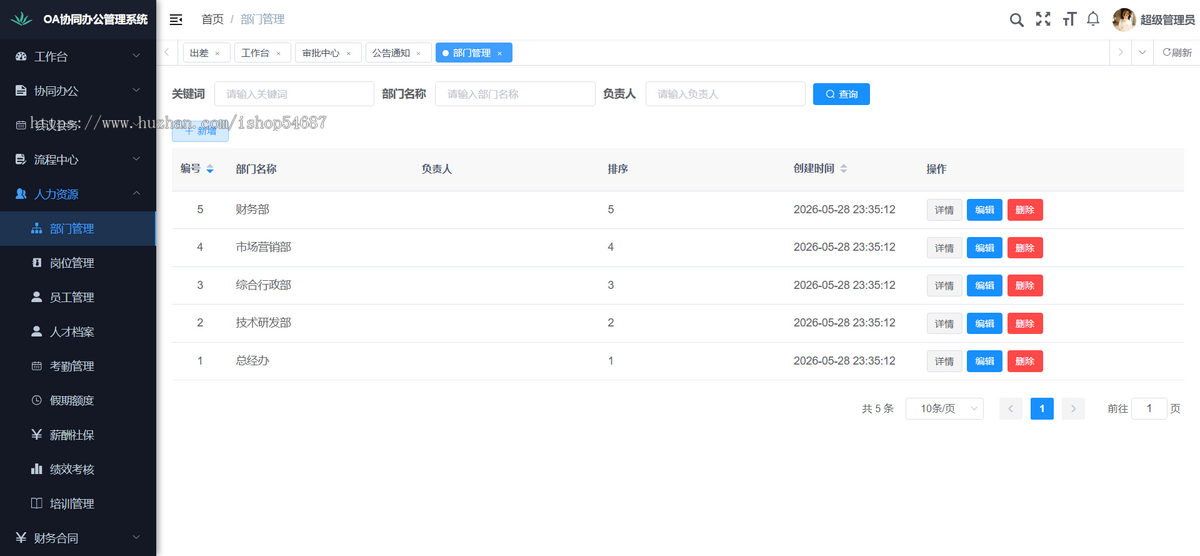This screenshot has height=556, width=1200.
Task: Click 编辑 for 技术研发部
Action: coord(984,323)
